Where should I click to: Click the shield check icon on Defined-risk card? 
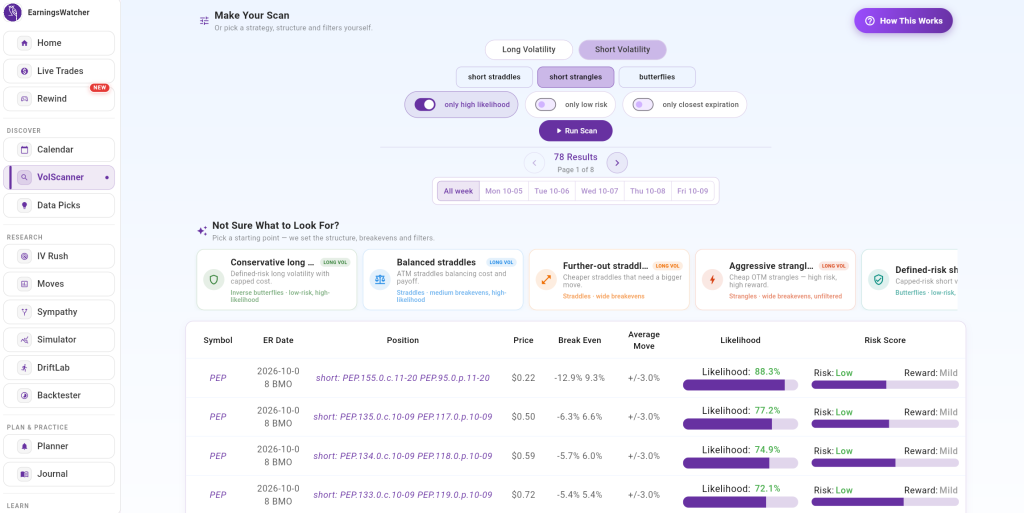pos(878,279)
